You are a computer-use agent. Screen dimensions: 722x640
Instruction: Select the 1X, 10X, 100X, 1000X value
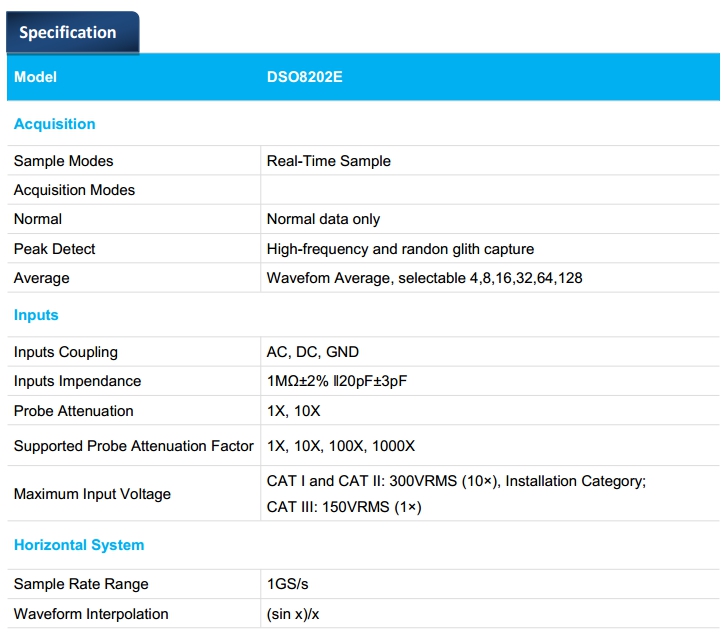[341, 446]
